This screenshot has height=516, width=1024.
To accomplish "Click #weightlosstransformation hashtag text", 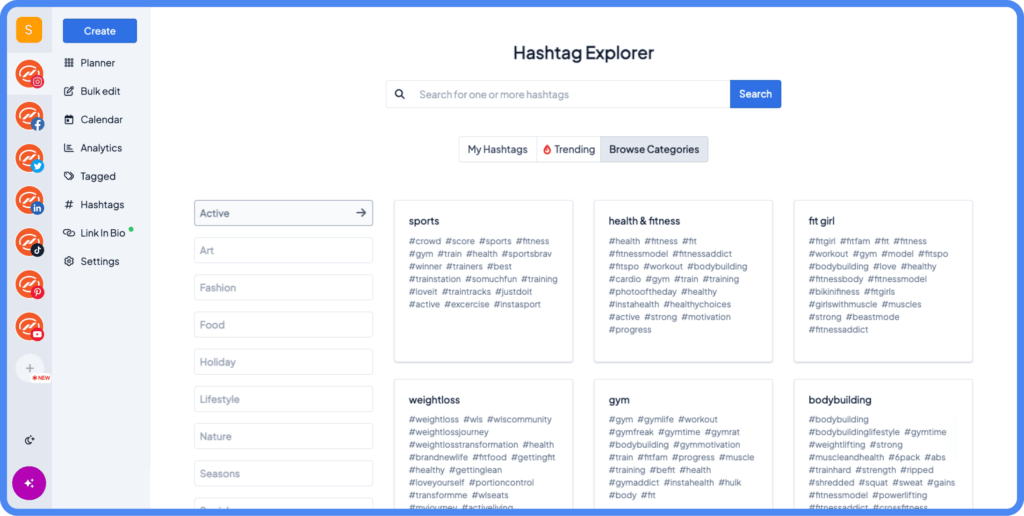I will coord(464,445).
